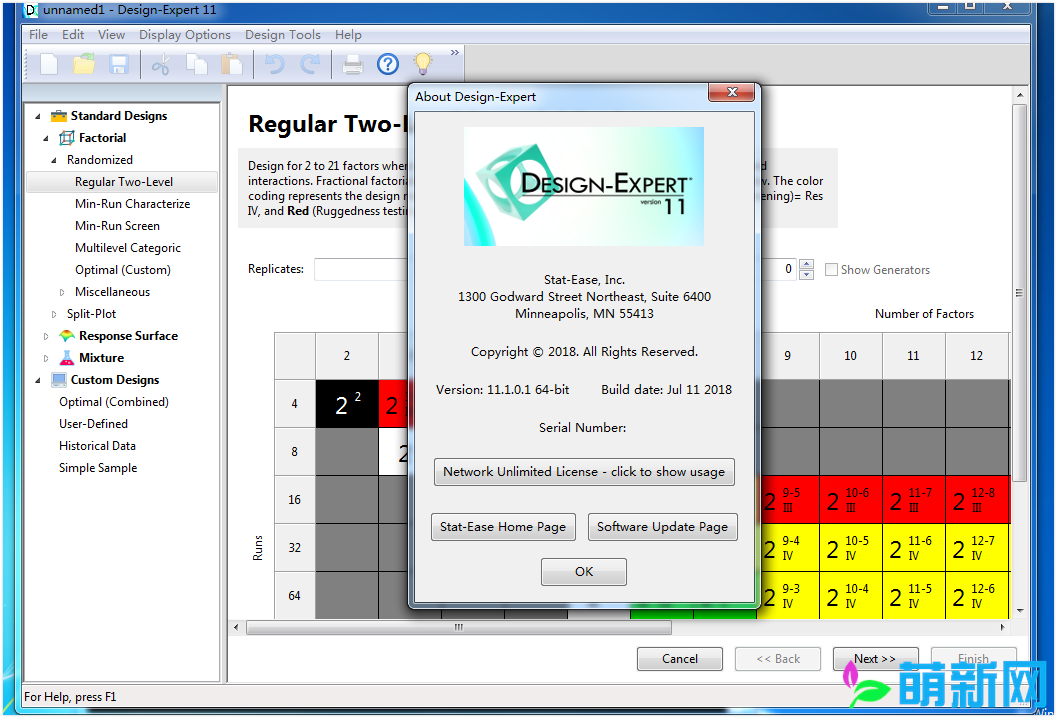Visit the Stat-Ease Home Page
Viewport: 1057px width, 718px height.
pos(503,527)
